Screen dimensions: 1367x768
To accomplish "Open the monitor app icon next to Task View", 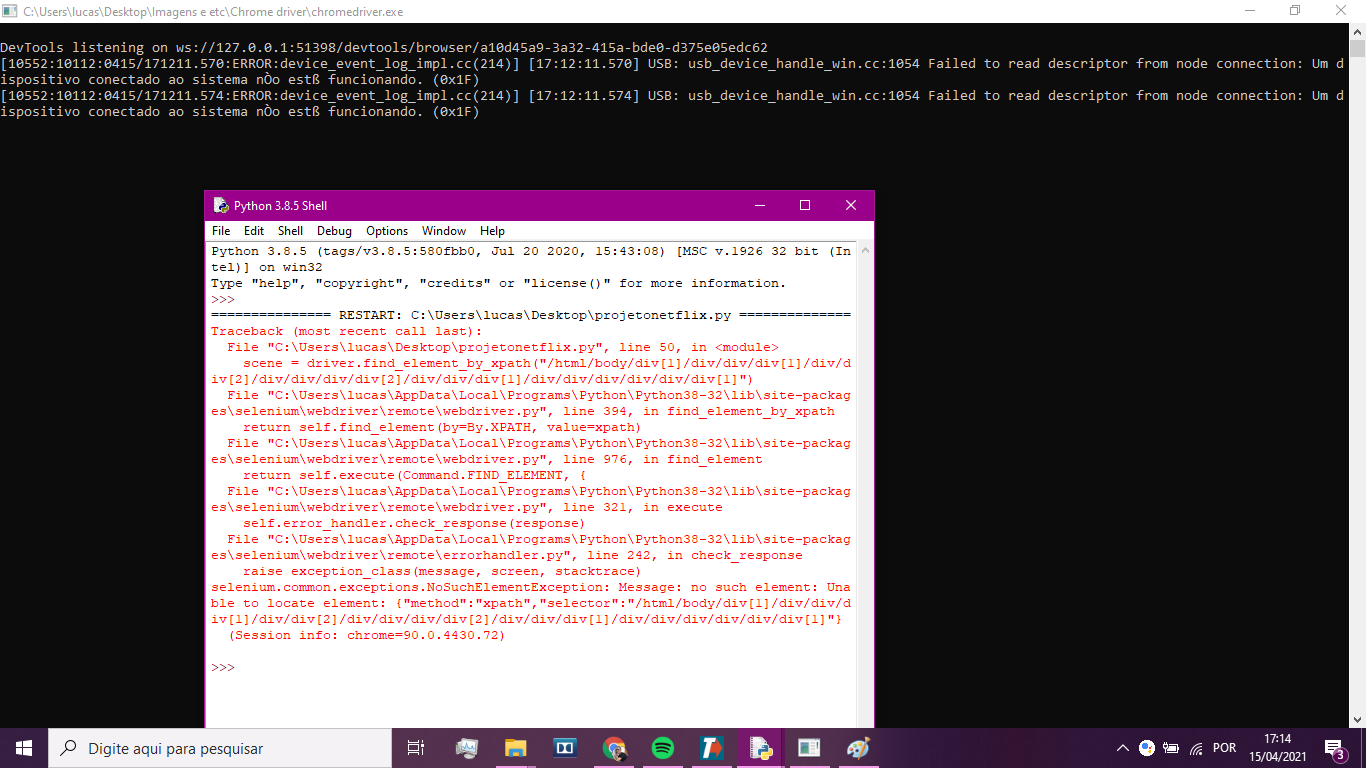I will tap(466, 748).
